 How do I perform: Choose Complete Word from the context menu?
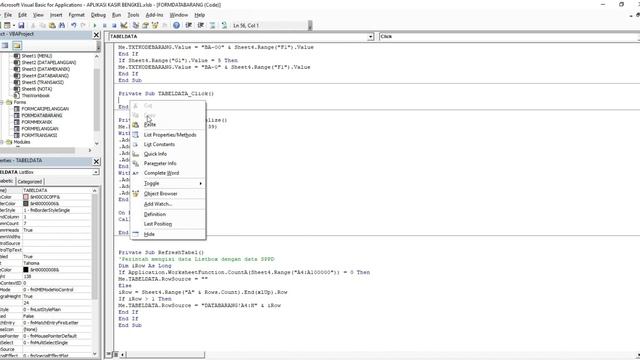pyautogui.click(x=161, y=173)
